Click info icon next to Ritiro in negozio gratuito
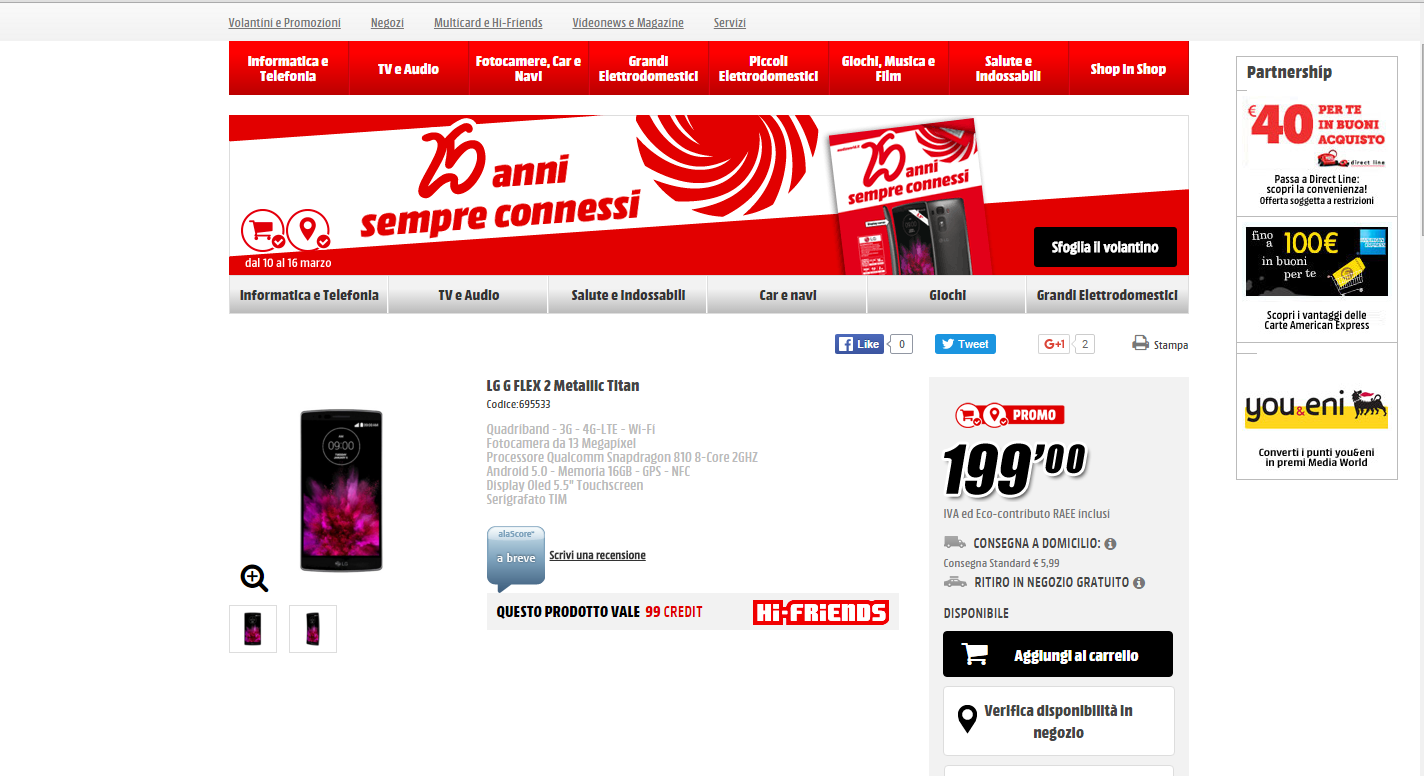Screen dimensions: 1424x776 1139,583
